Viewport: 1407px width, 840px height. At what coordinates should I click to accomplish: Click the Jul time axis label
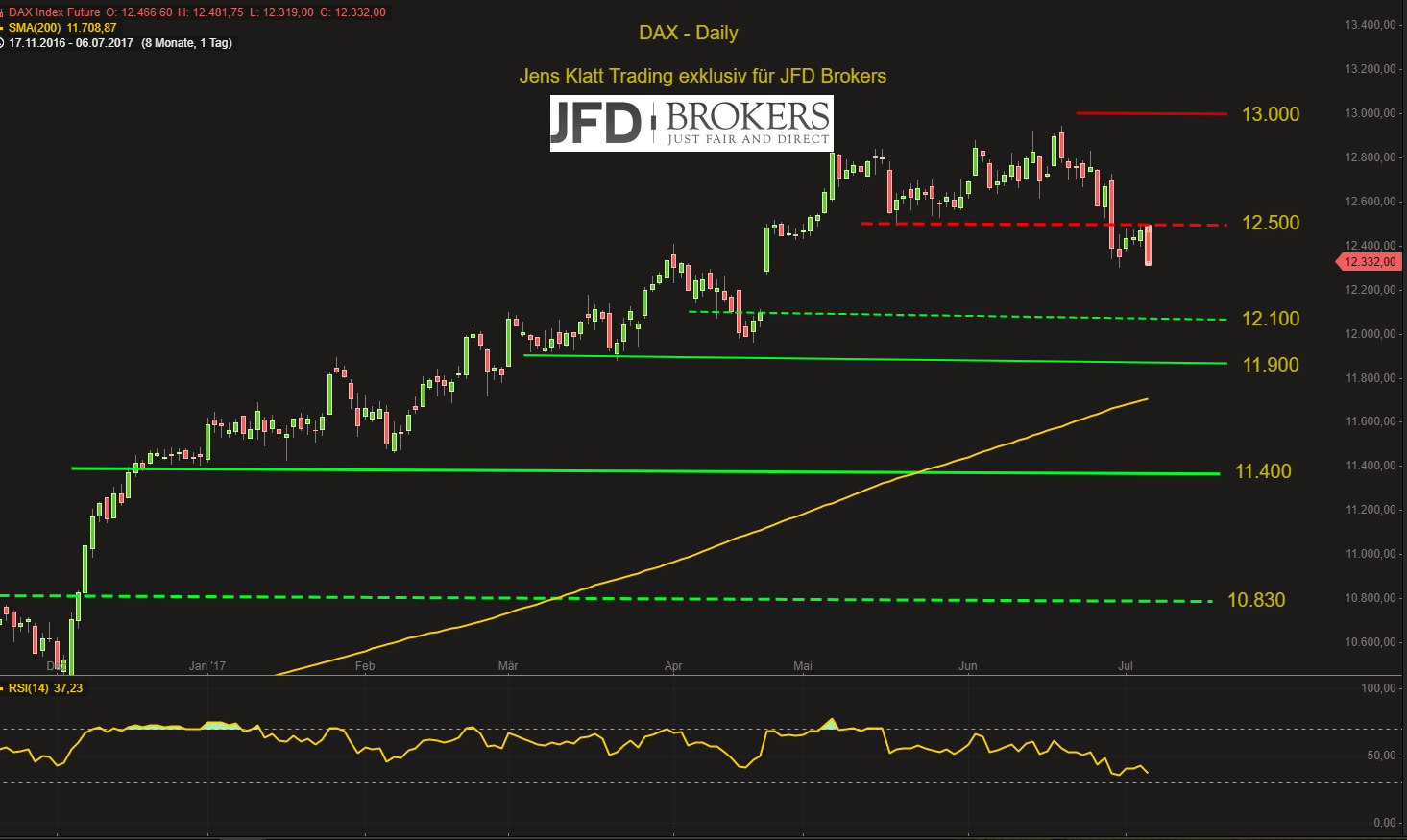1126,666
